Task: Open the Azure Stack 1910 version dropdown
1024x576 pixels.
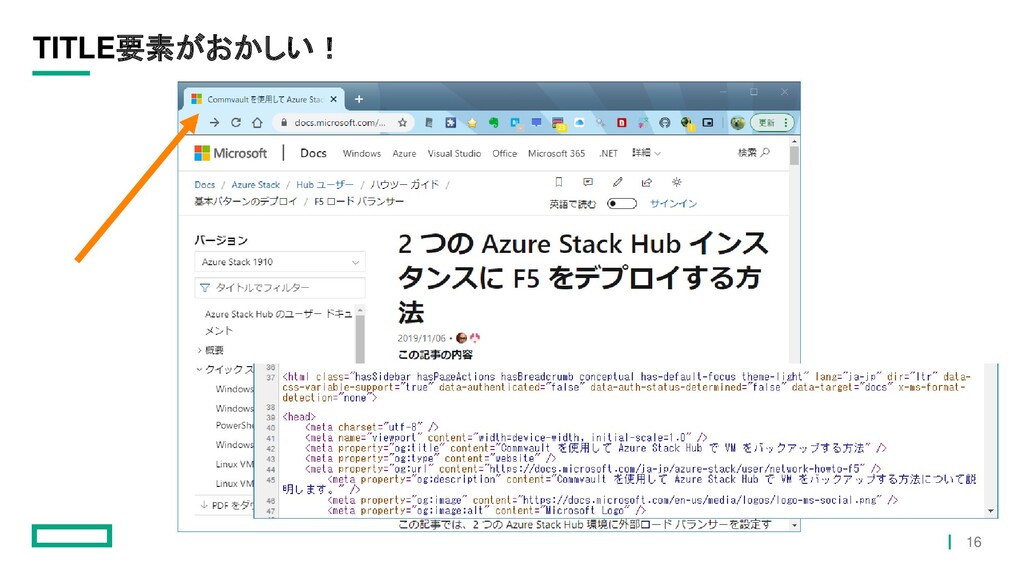Action: pyautogui.click(x=280, y=262)
